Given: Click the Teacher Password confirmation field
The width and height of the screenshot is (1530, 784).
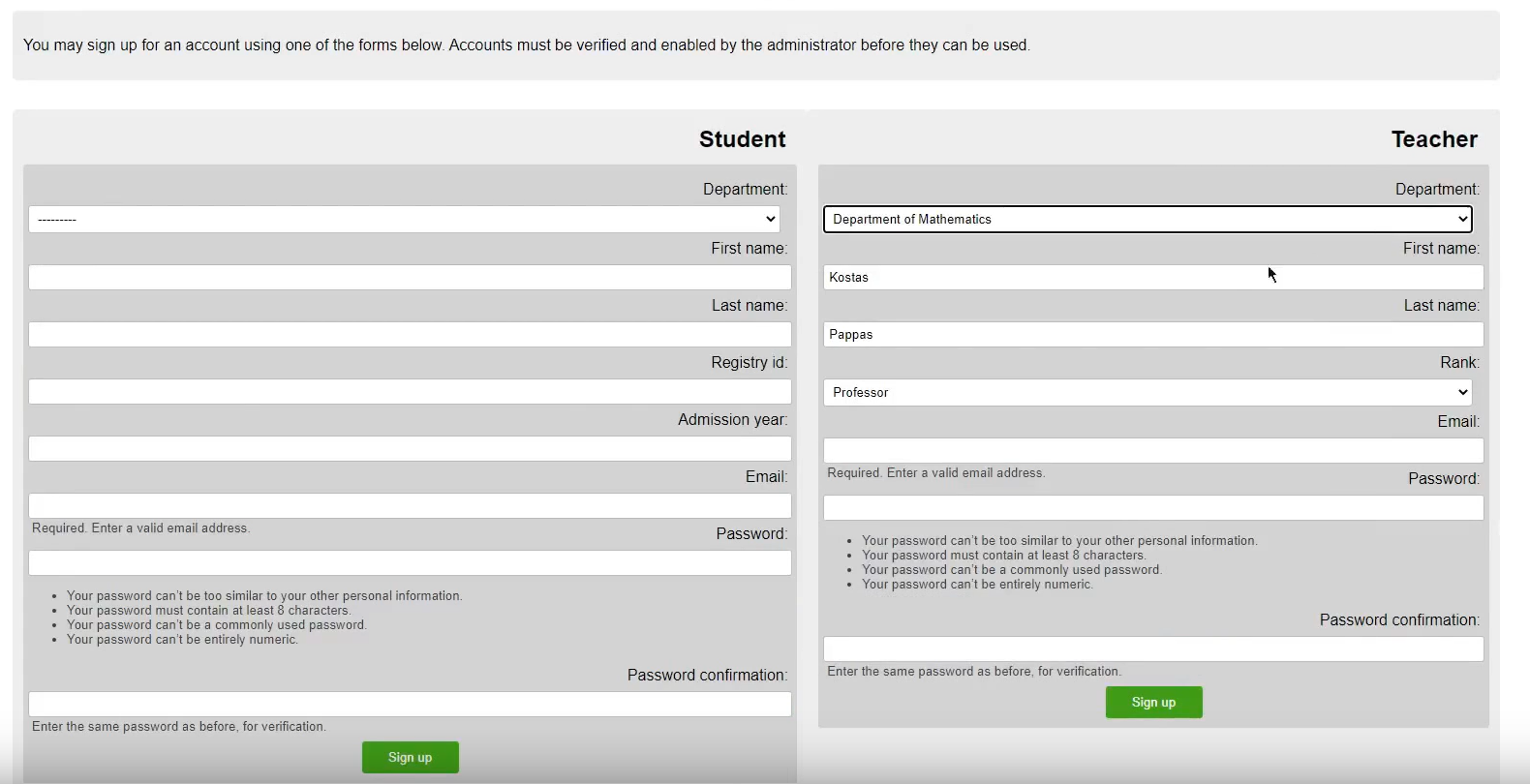Looking at the screenshot, I should [1153, 648].
